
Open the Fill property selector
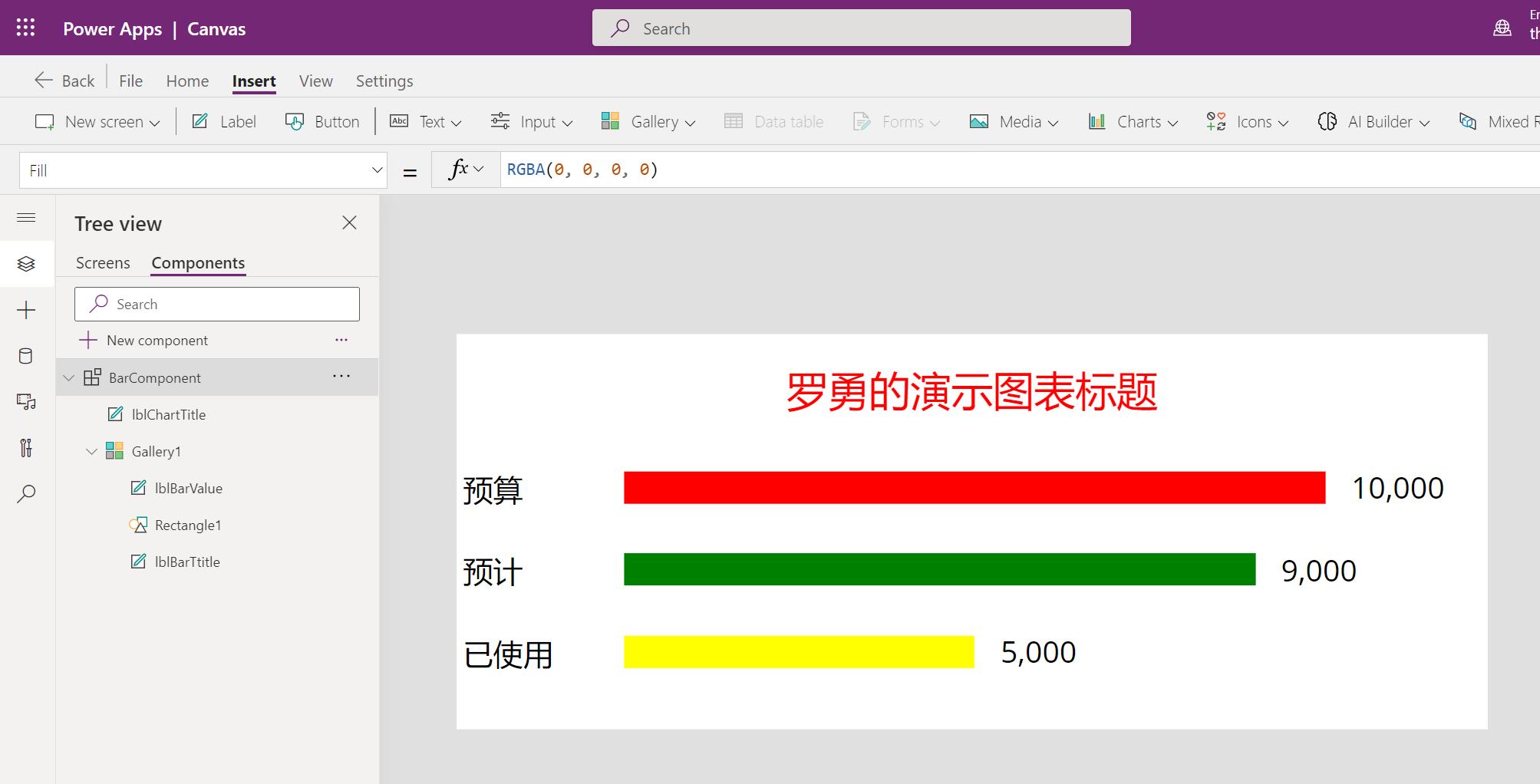203,170
